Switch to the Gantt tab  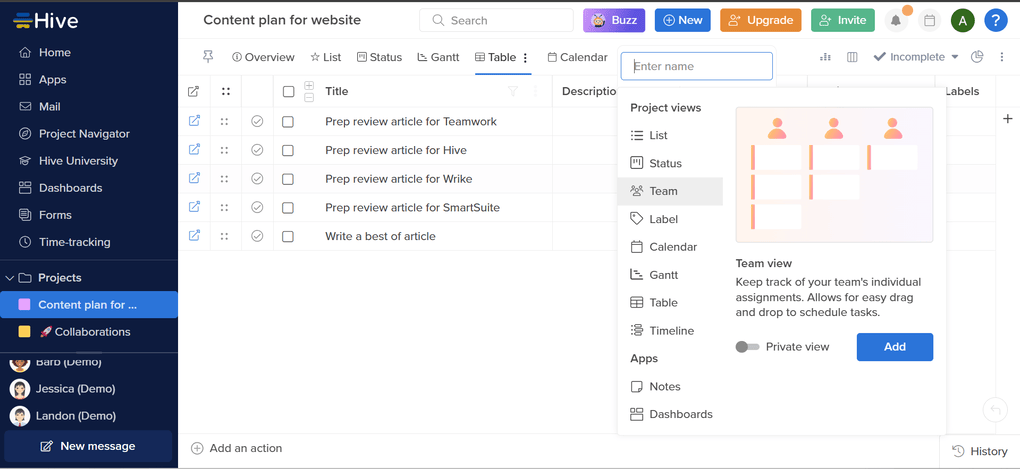pyautogui.click(x=438, y=57)
